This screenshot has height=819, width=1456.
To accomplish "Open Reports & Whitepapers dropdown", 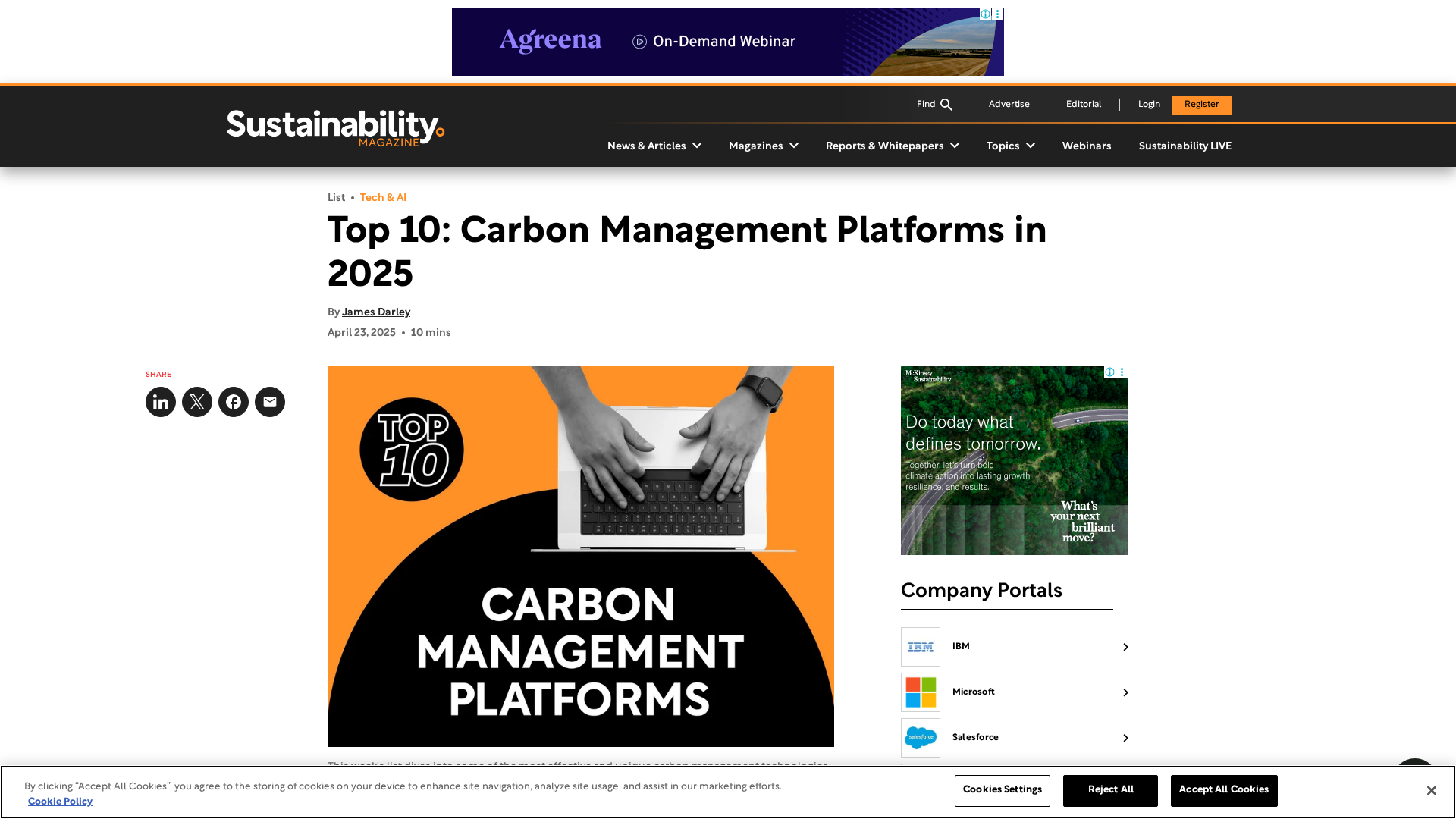I will [x=892, y=146].
